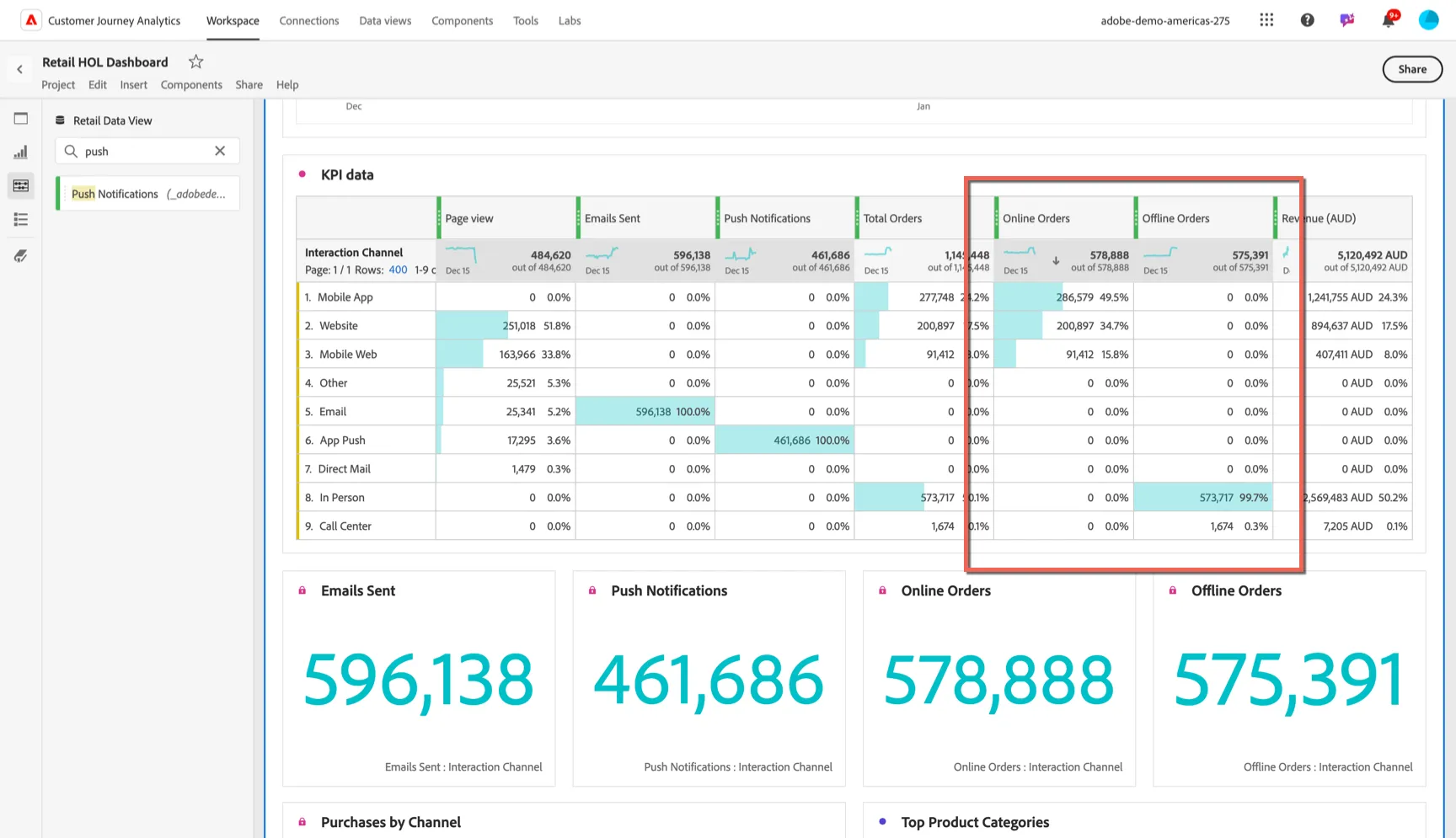Favorite the Retail HOL Dashboard star
1456x838 pixels.
pos(196,61)
